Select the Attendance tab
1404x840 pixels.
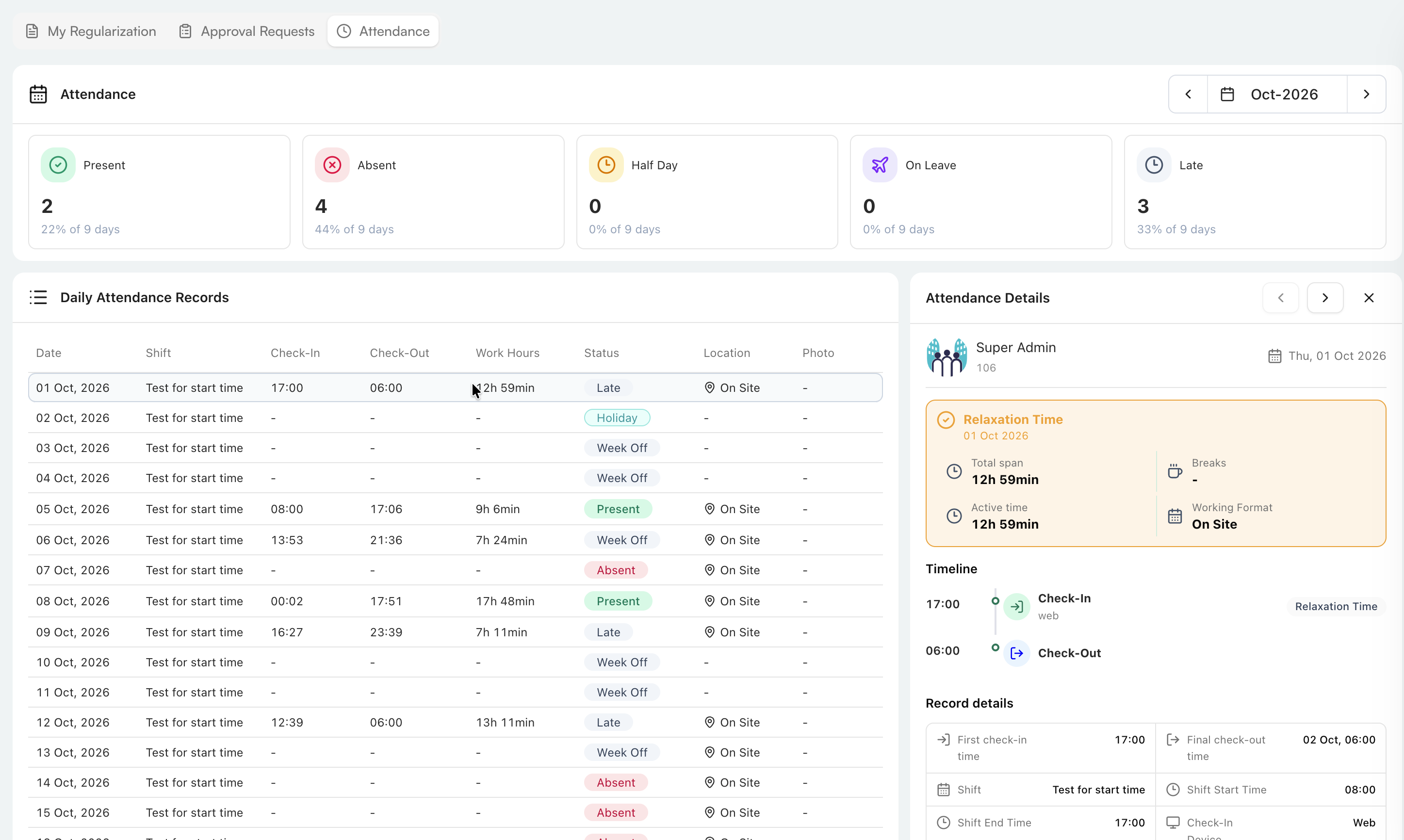coord(383,31)
